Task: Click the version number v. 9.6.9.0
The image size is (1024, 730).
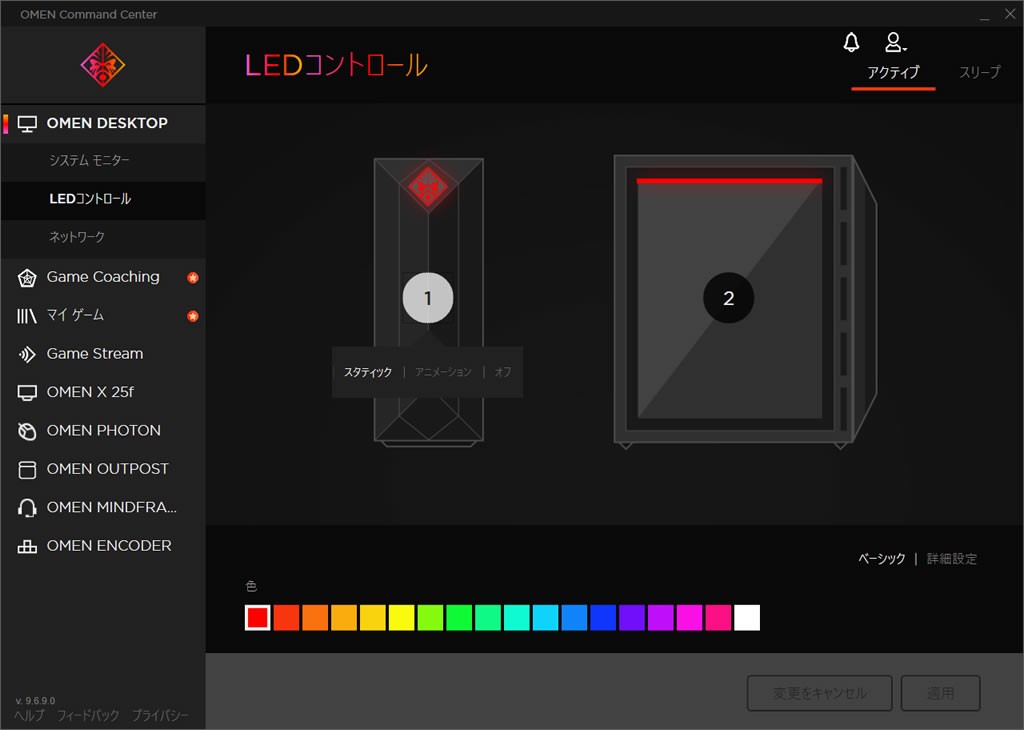Action: (35, 701)
